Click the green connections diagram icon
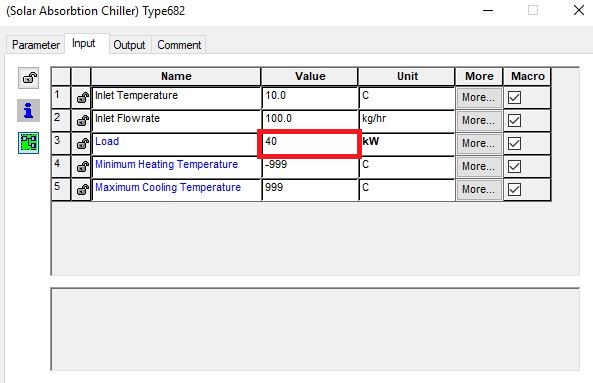 [x=28, y=143]
